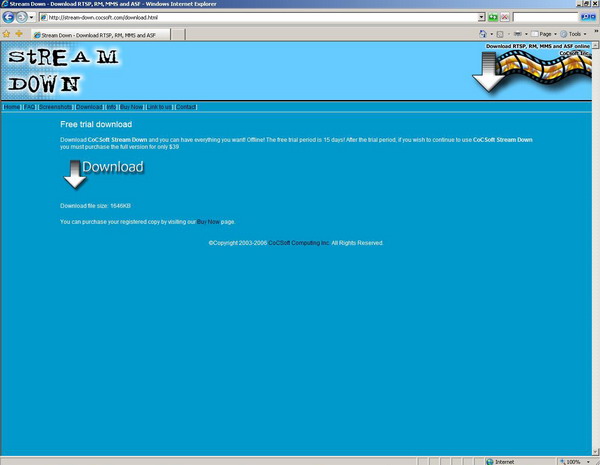Open the FAQ navigation link
The image size is (600, 465).
click(29, 107)
